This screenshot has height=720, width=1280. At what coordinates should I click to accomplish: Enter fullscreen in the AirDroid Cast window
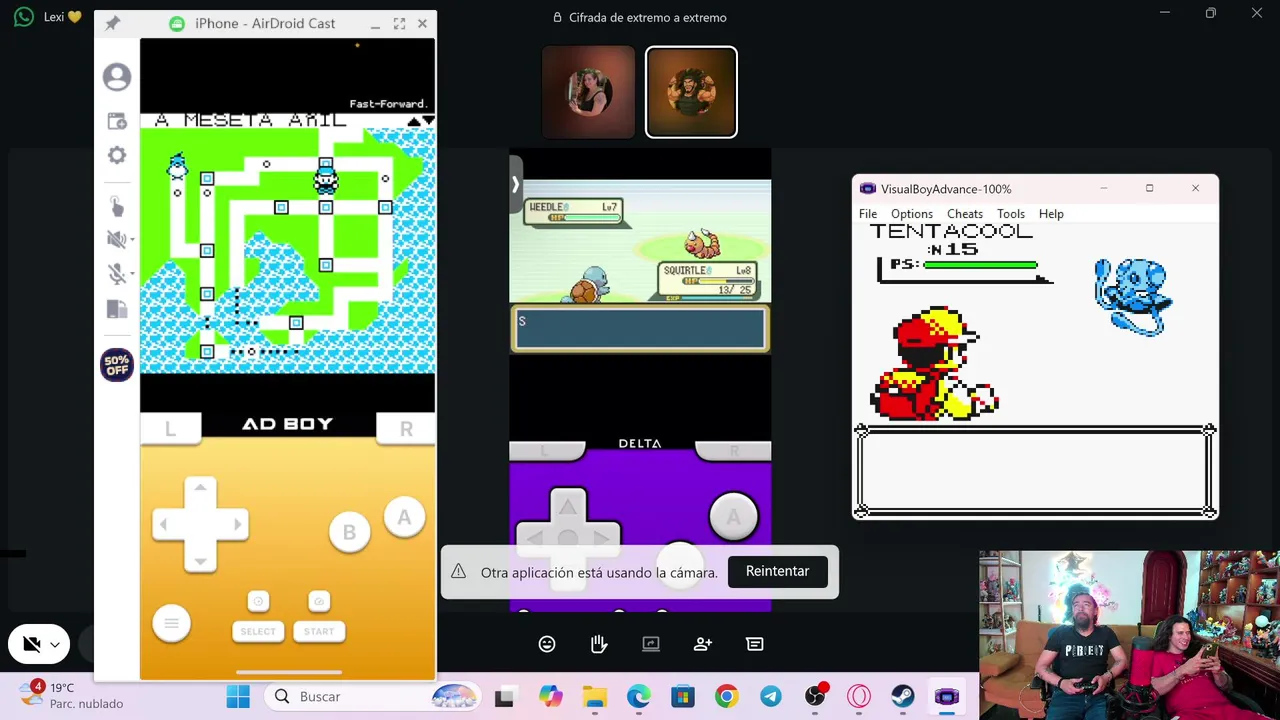tap(399, 23)
